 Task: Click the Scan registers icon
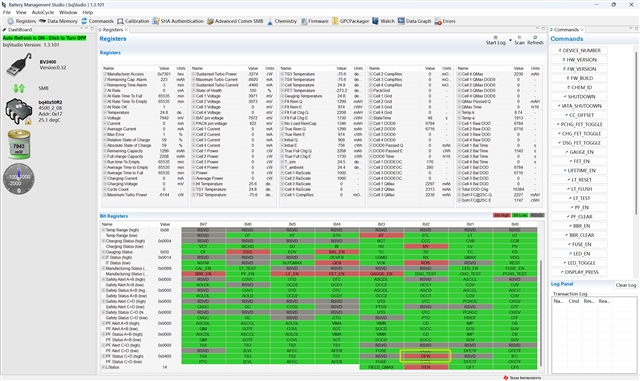pyautogui.click(x=519, y=40)
